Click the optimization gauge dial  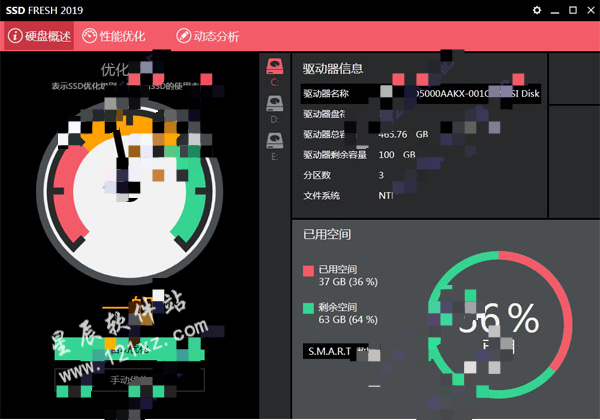pos(129,193)
